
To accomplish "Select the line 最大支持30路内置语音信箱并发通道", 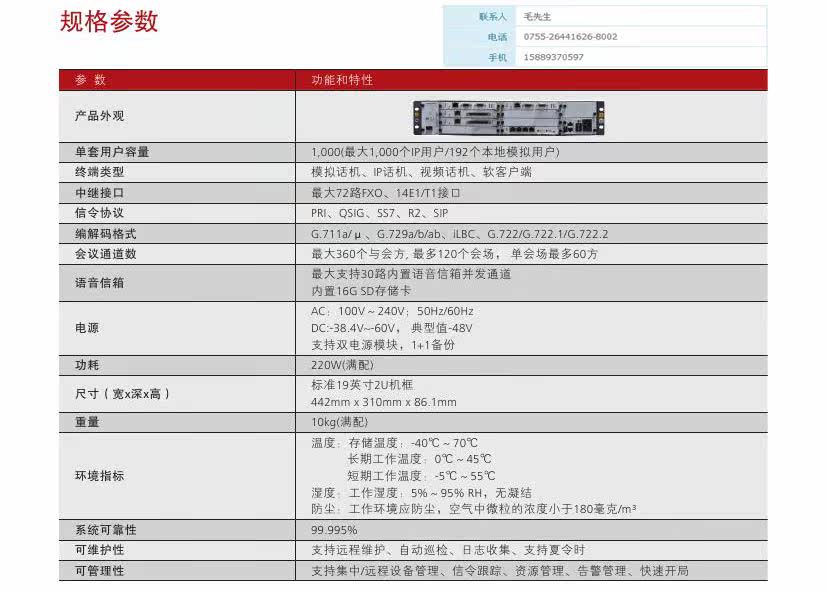I will pos(411,274).
